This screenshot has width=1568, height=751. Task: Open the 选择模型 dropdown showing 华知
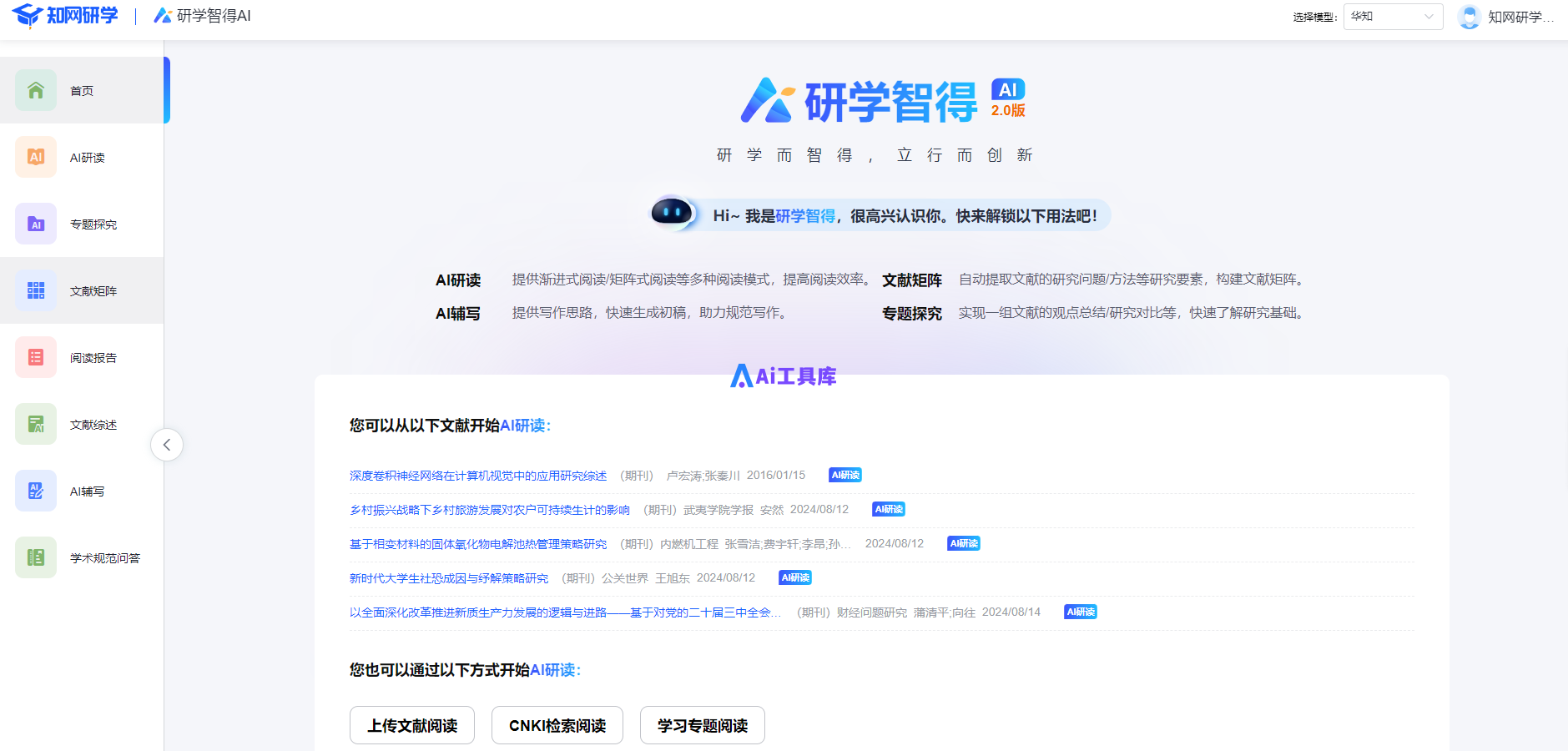(1393, 17)
